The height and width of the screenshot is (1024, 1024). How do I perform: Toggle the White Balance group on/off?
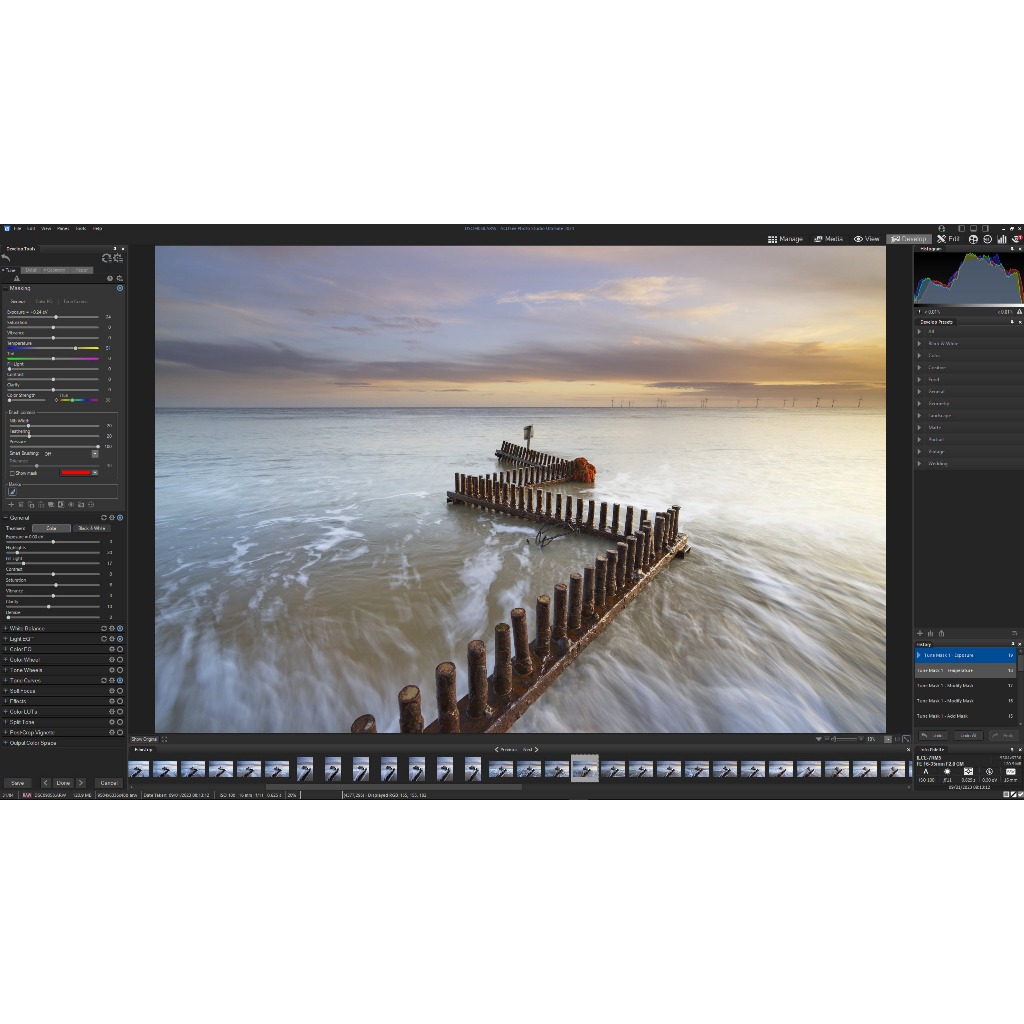point(120,628)
